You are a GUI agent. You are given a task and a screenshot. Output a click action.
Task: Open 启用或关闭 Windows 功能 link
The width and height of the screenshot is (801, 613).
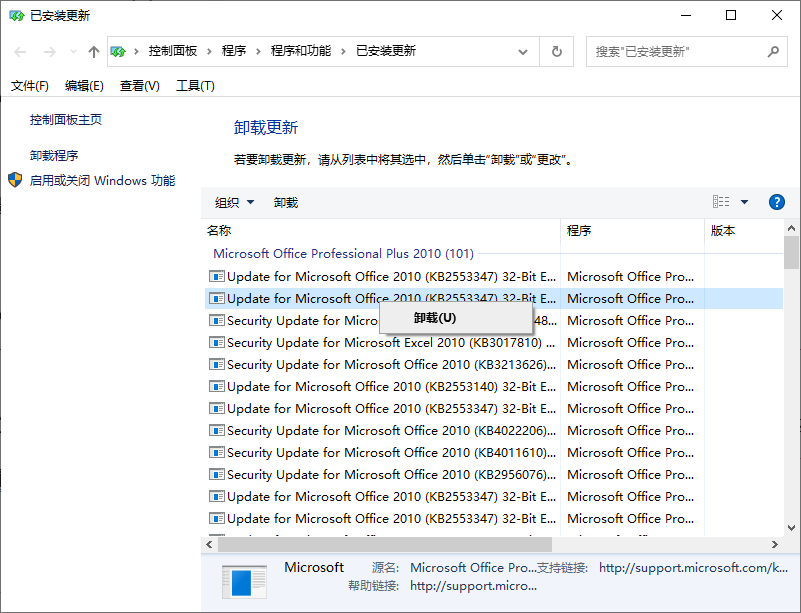click(x=102, y=180)
